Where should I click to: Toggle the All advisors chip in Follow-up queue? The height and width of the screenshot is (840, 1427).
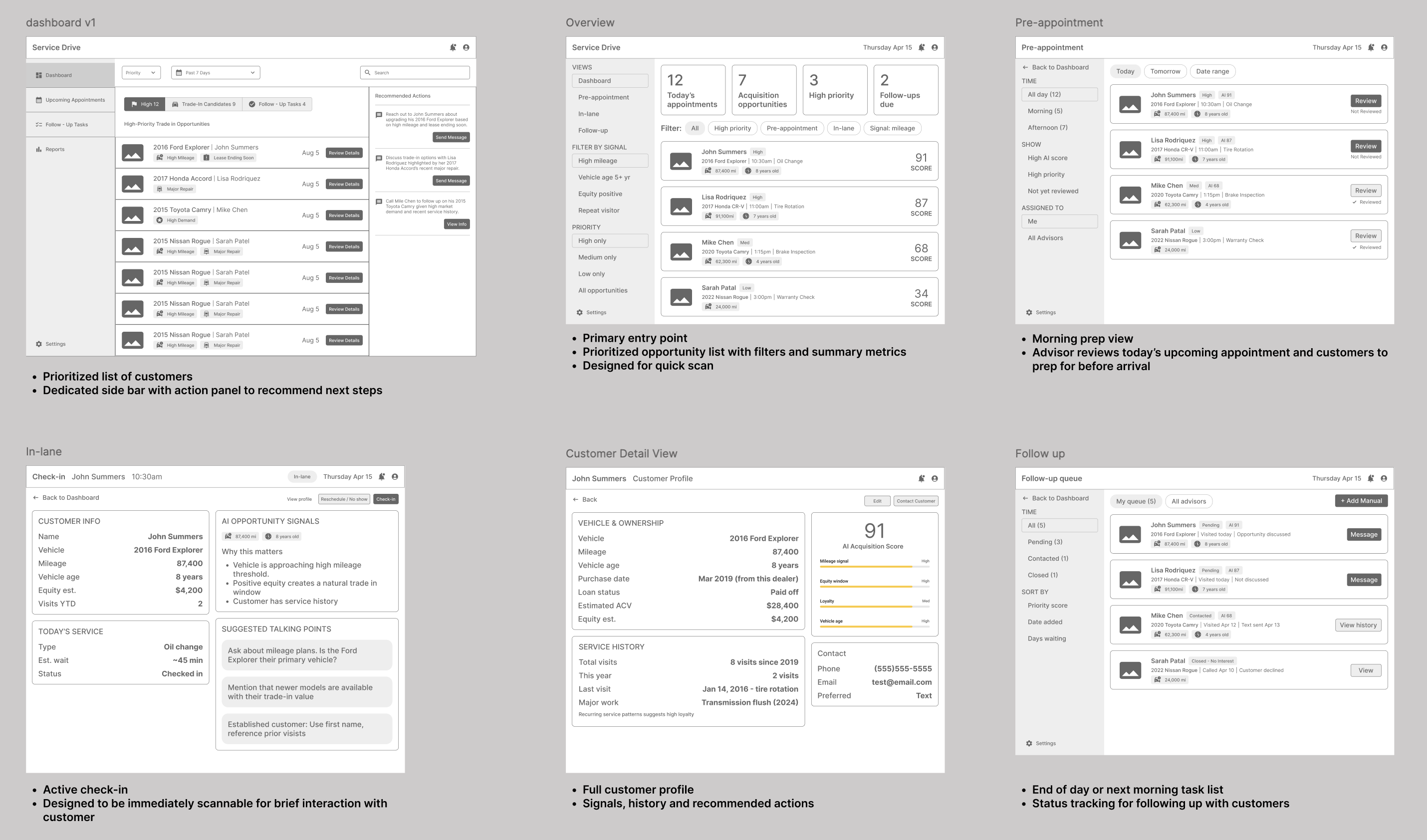click(x=1189, y=501)
